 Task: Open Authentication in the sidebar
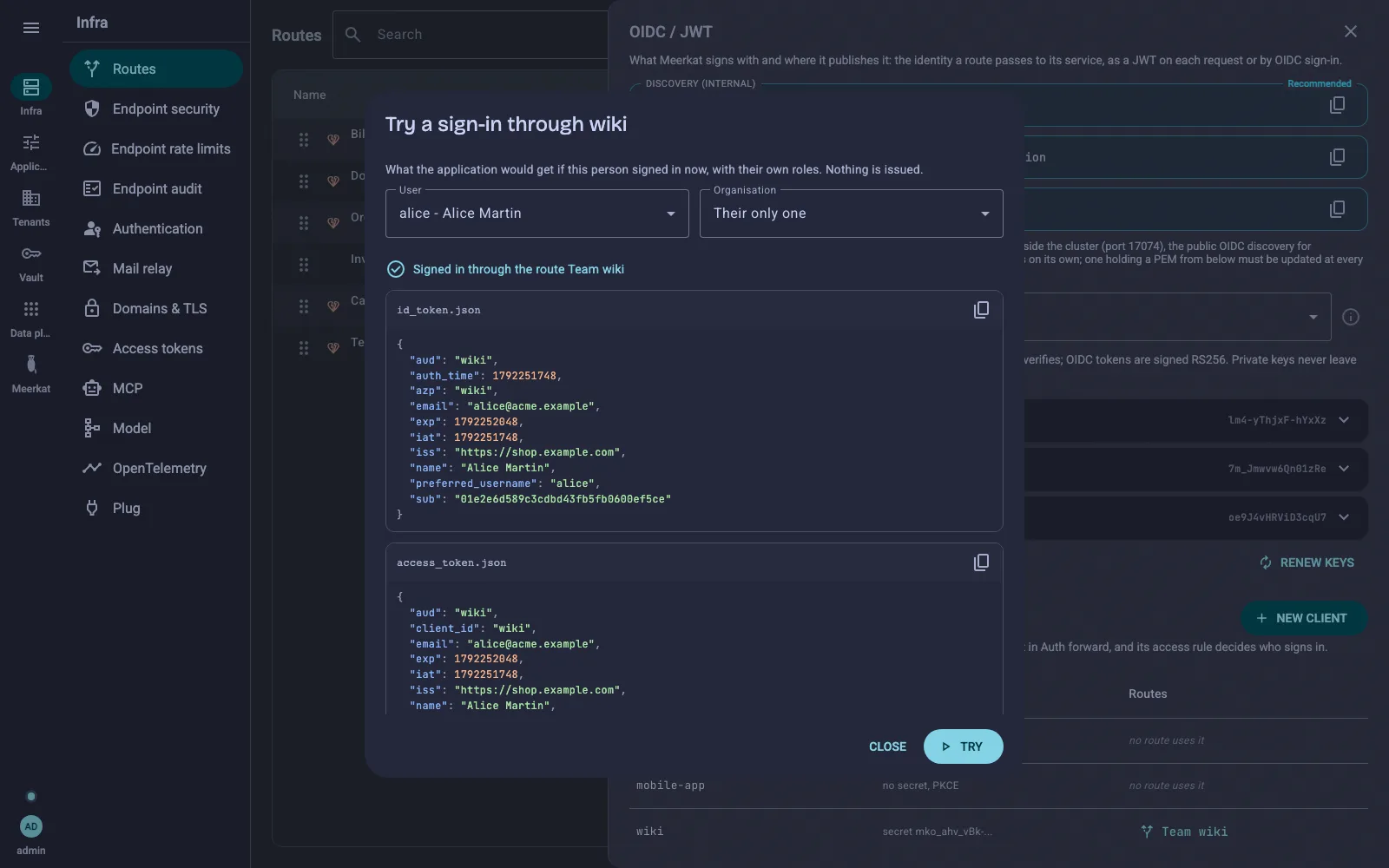pos(156,228)
